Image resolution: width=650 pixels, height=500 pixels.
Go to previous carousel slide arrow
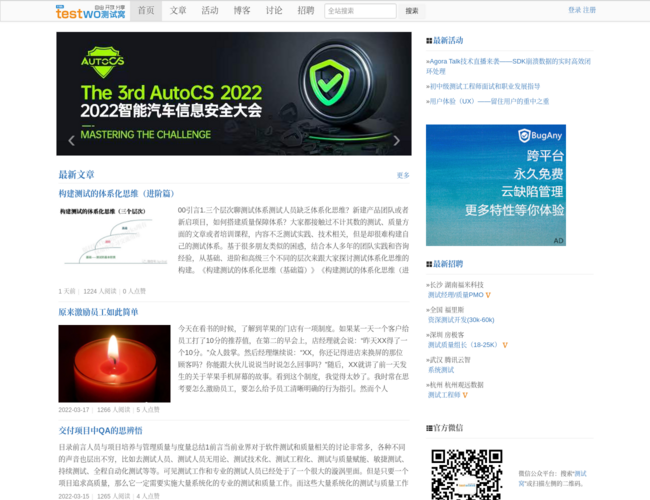click(71, 141)
